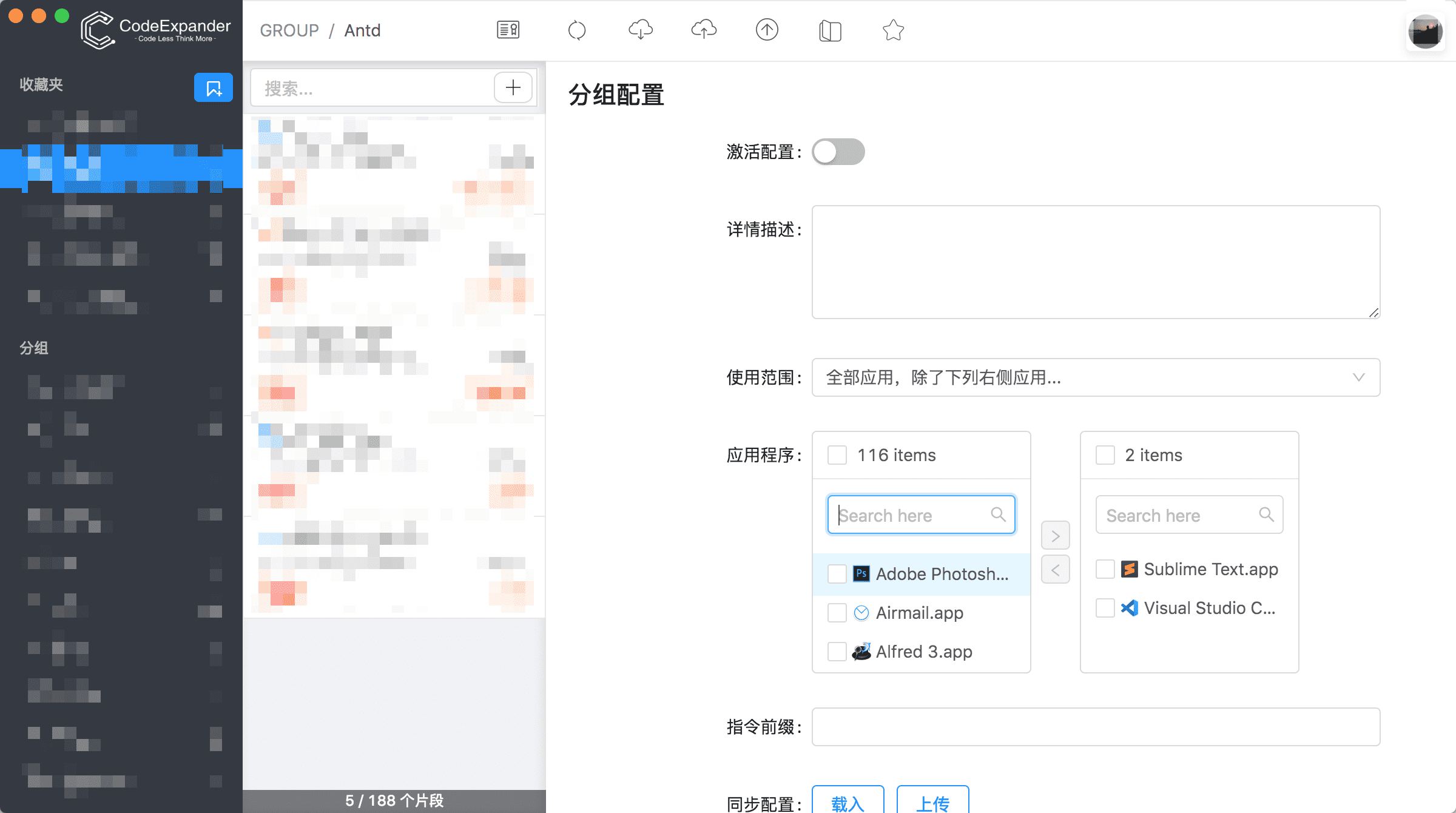Open the 使用范围 dropdown
Screen dimensions: 1456x813
coord(1096,377)
